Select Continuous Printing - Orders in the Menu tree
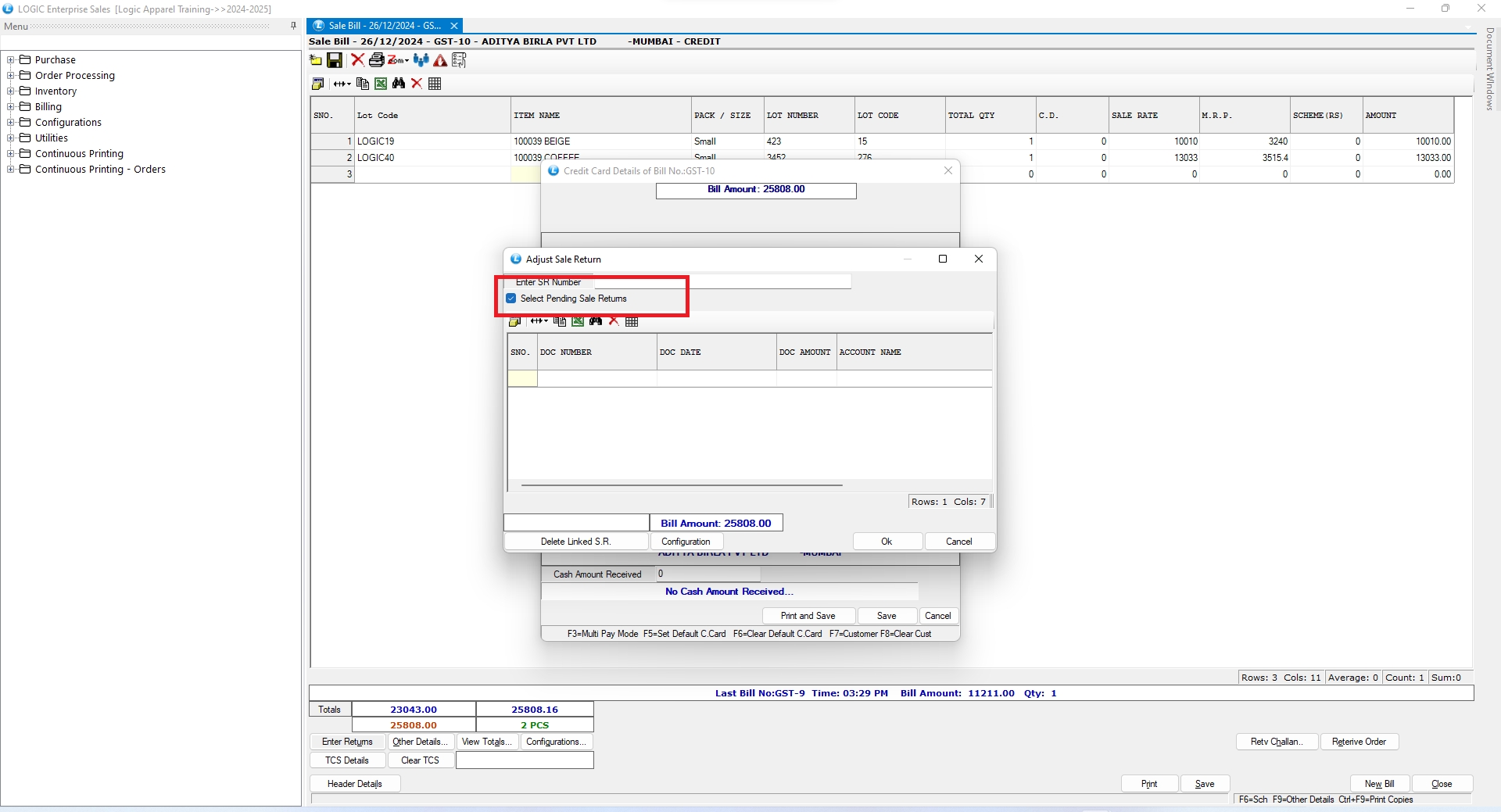Image resolution: width=1501 pixels, height=812 pixels. click(x=100, y=170)
